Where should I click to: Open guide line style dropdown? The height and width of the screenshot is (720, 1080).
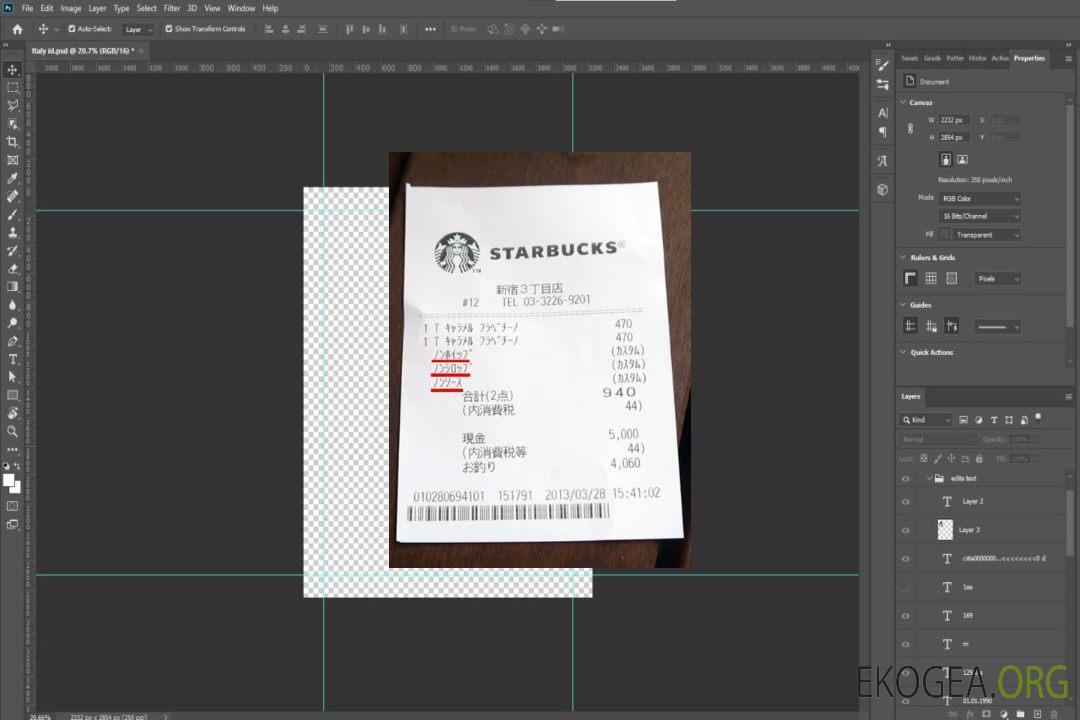[997, 327]
